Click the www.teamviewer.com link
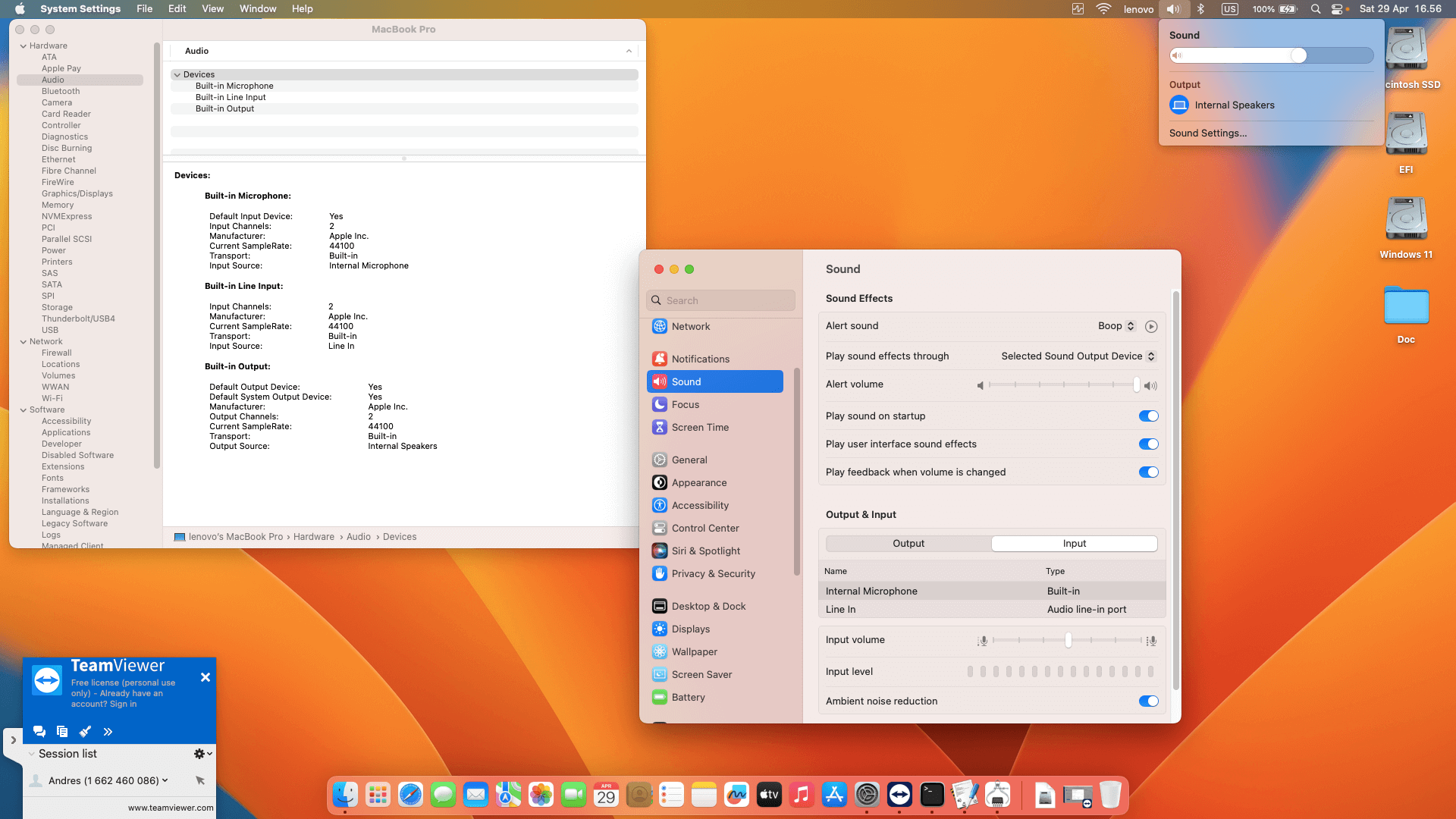Viewport: 1456px width, 819px height. pyautogui.click(x=171, y=808)
